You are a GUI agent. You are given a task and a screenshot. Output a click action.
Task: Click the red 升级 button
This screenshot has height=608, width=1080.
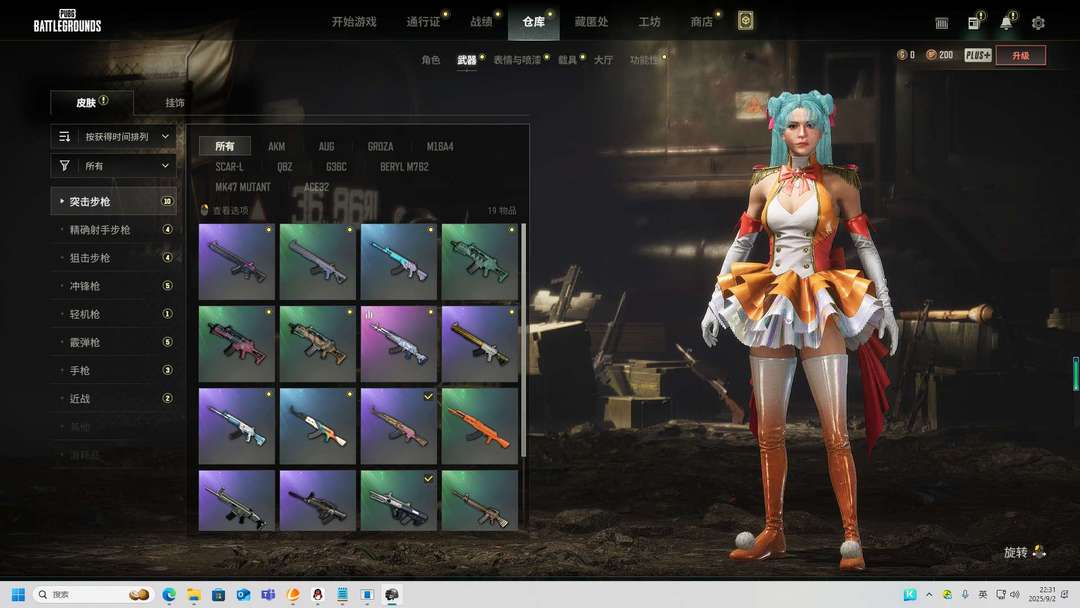1021,55
